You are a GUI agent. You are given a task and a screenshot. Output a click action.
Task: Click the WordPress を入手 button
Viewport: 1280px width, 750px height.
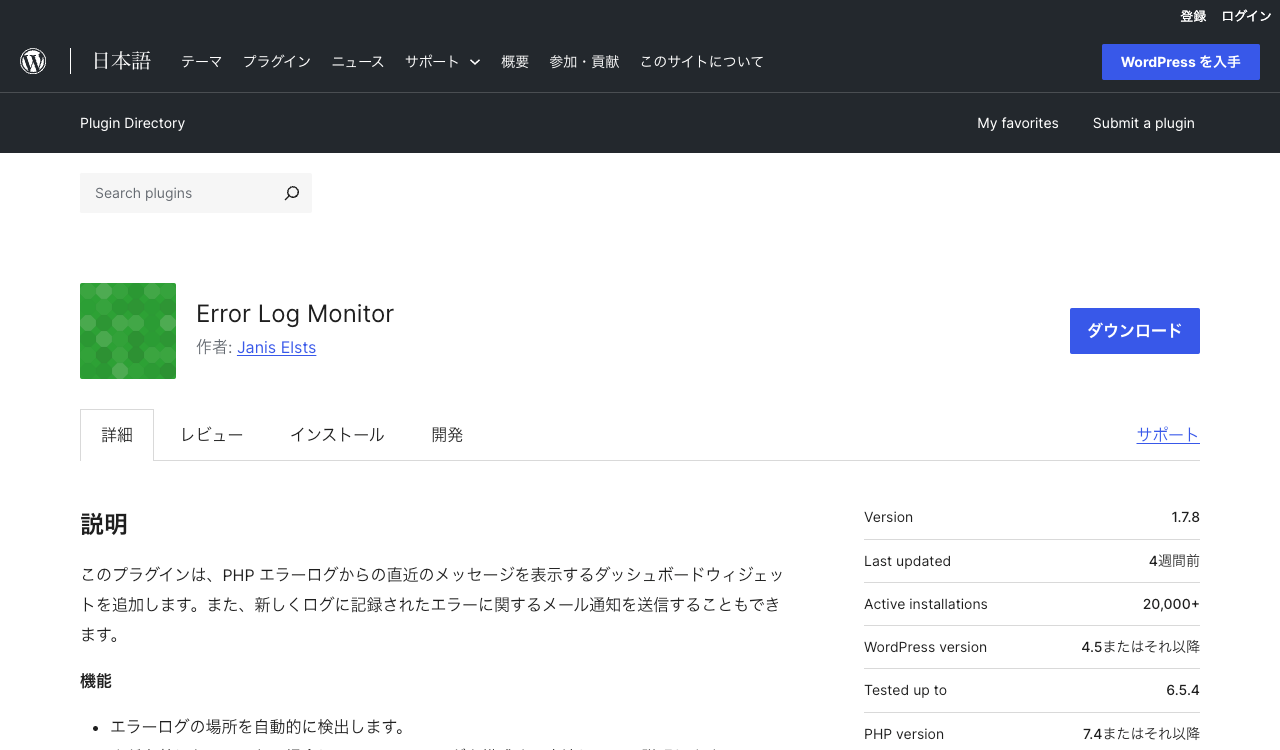click(1181, 62)
